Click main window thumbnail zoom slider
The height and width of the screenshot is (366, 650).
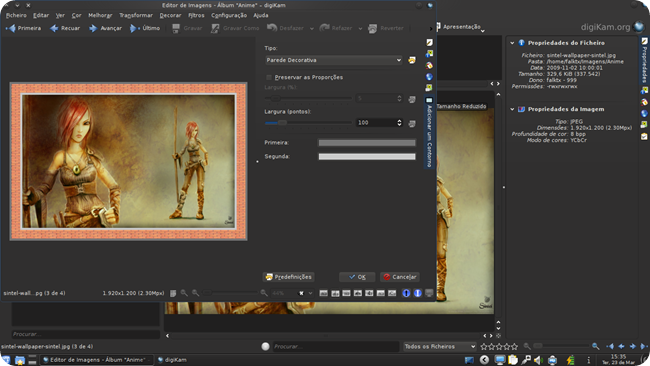(x=561, y=346)
